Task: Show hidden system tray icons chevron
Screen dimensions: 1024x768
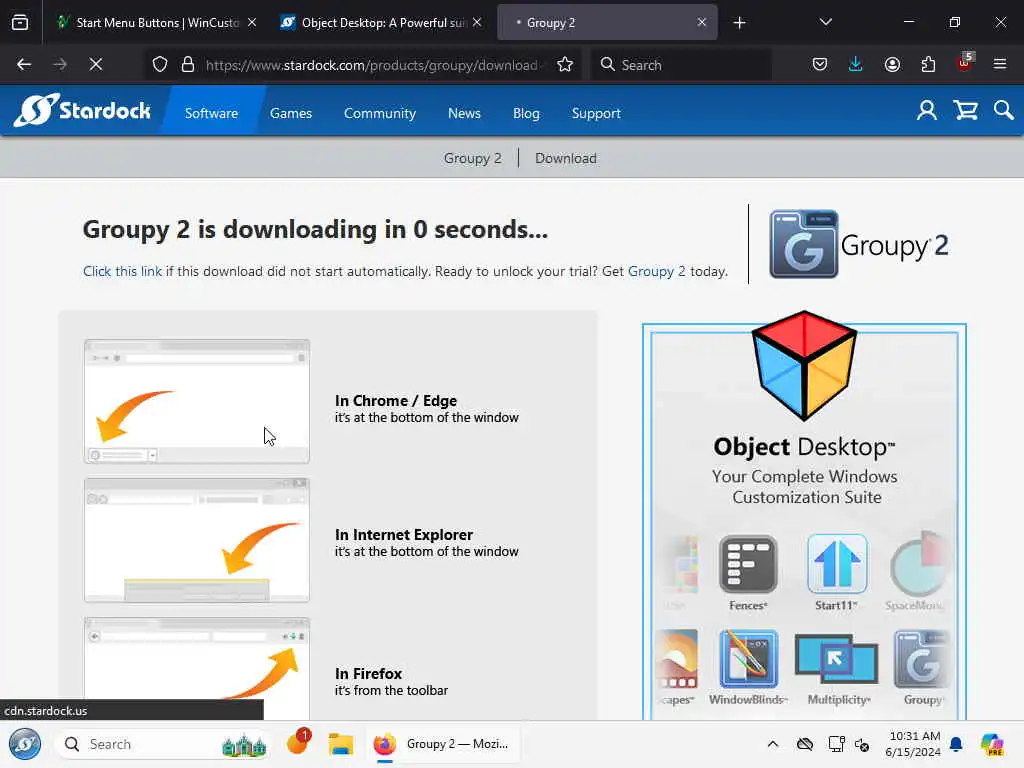Action: tap(773, 744)
